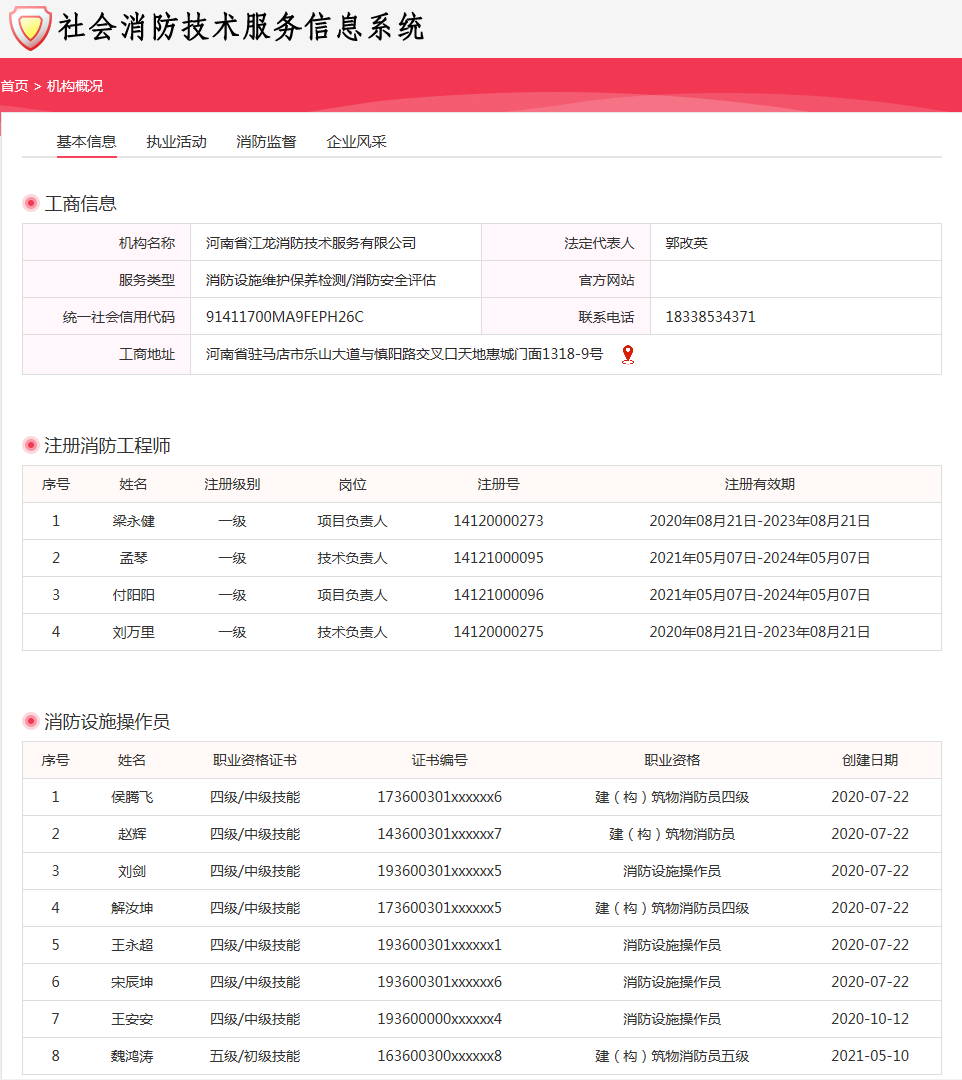The width and height of the screenshot is (962, 1080).
Task: Click the phone number 18338534371
Action: [710, 317]
